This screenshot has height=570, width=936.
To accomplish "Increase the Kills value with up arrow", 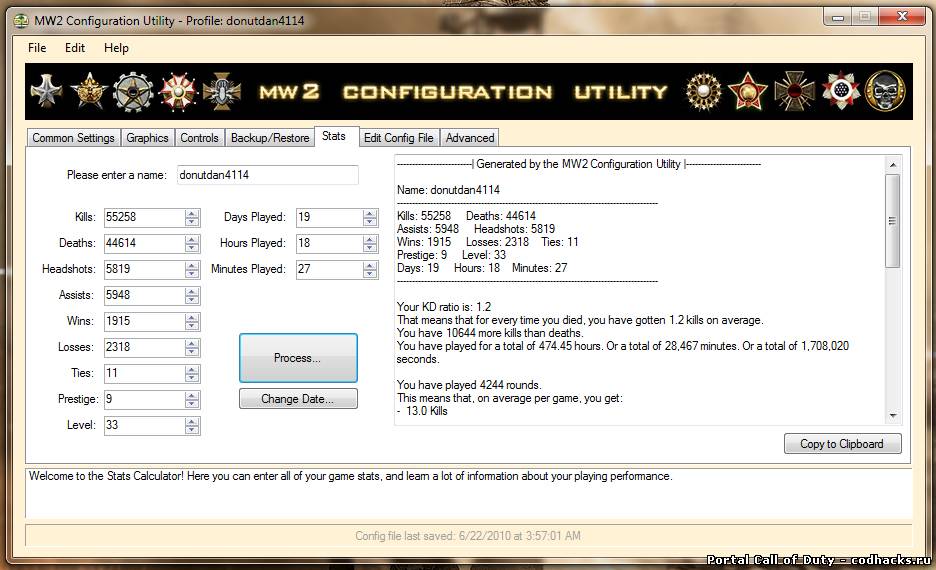I will point(192,213).
